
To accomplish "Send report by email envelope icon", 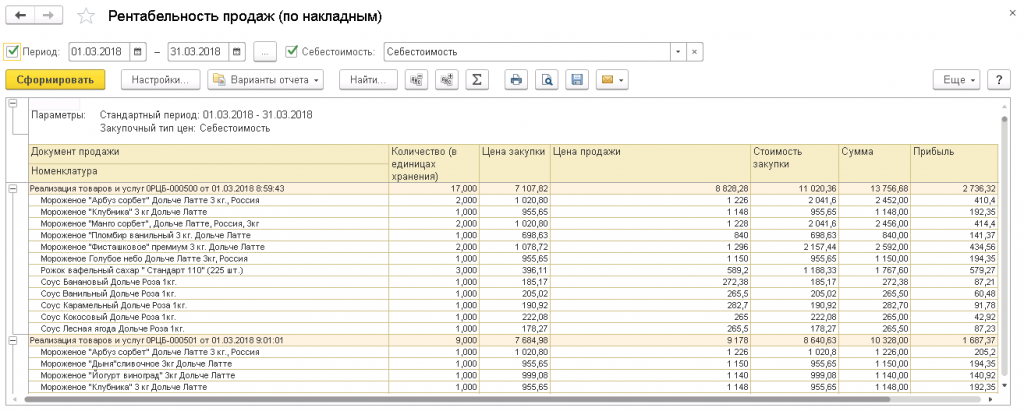I will (x=612, y=80).
